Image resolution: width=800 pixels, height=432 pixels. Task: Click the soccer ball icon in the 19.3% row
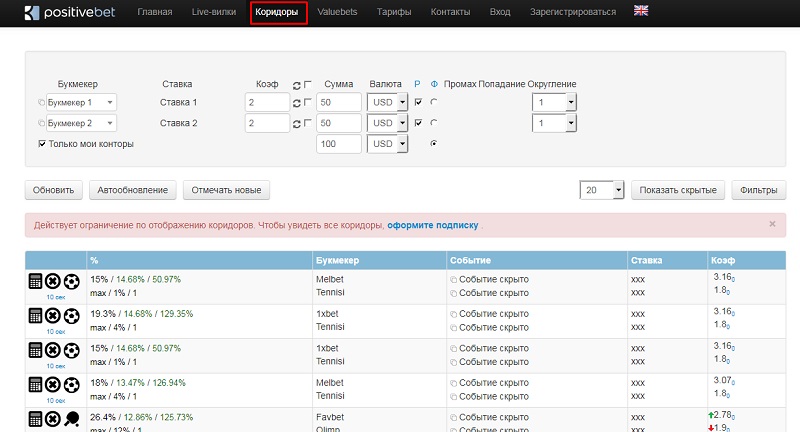71,316
